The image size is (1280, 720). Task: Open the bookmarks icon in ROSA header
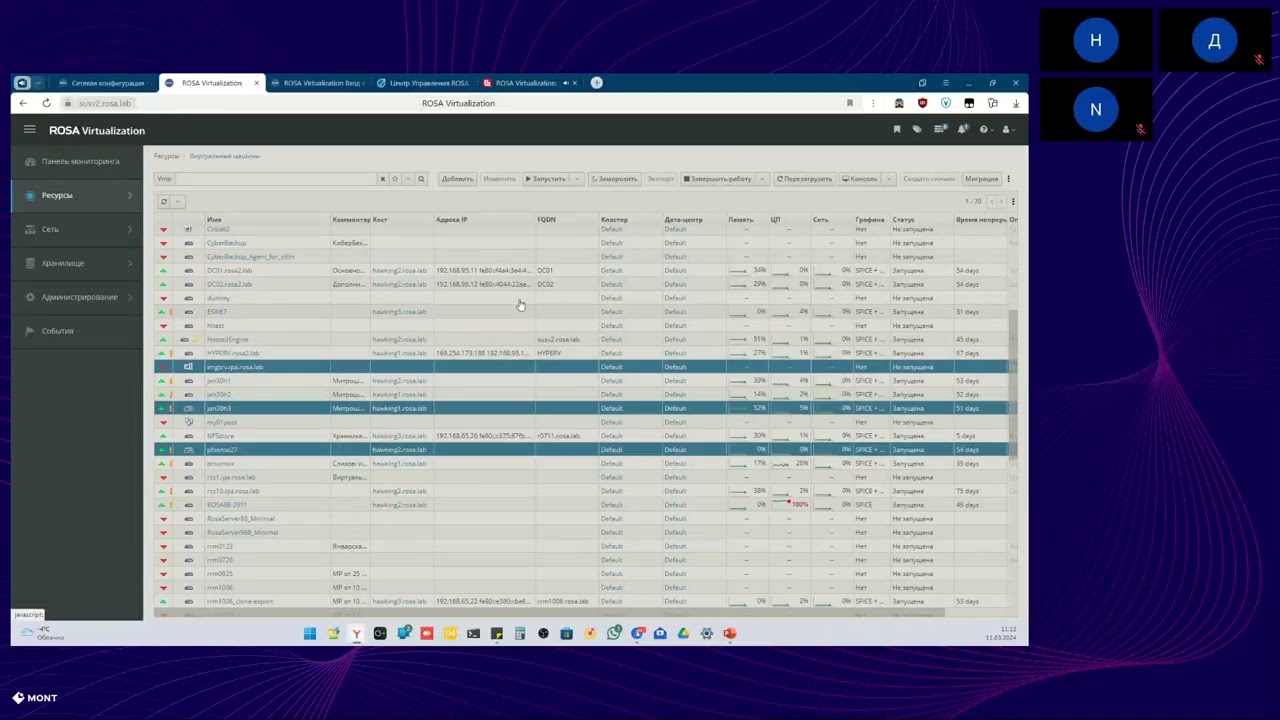(897, 129)
